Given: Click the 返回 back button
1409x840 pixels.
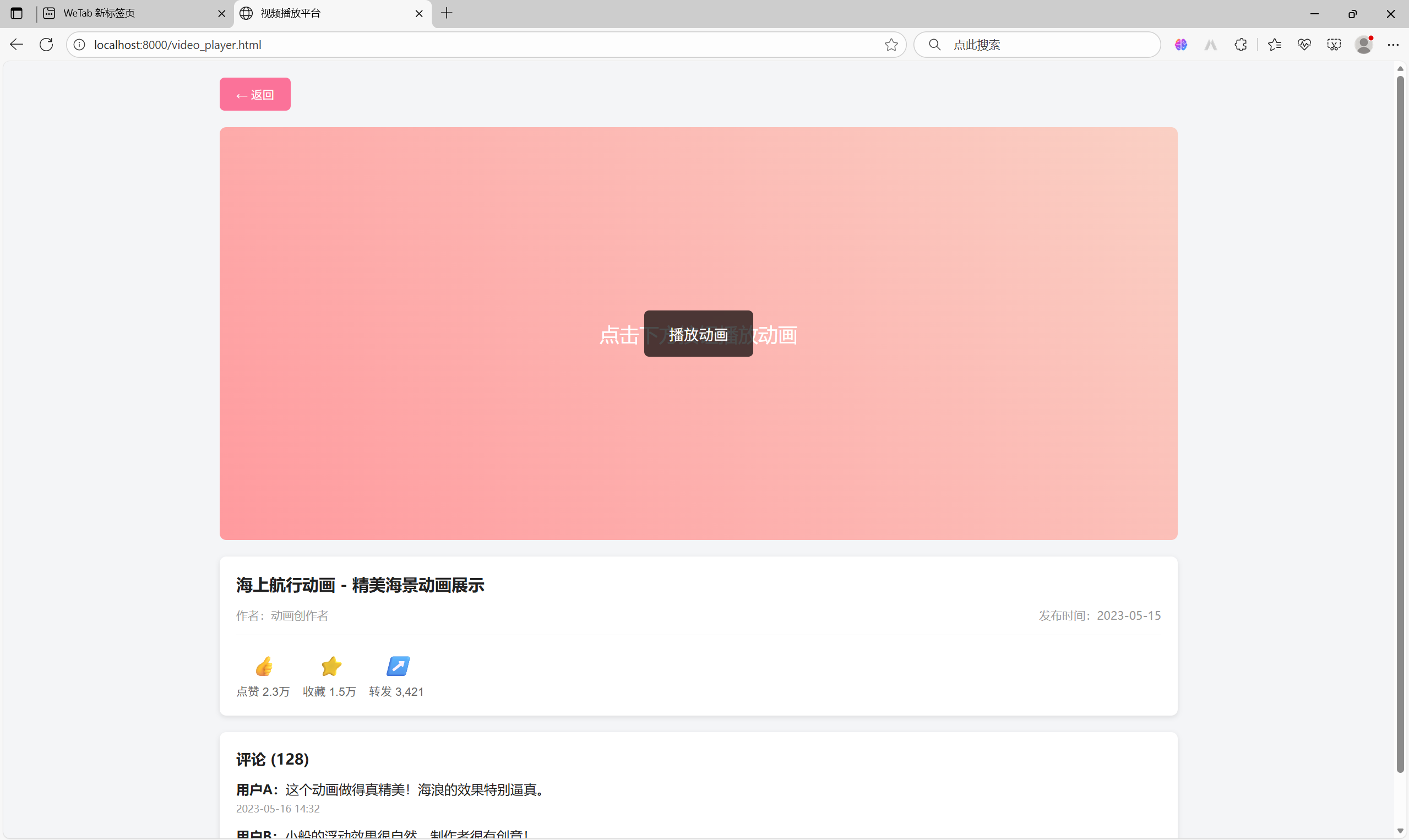Looking at the screenshot, I should click(255, 94).
